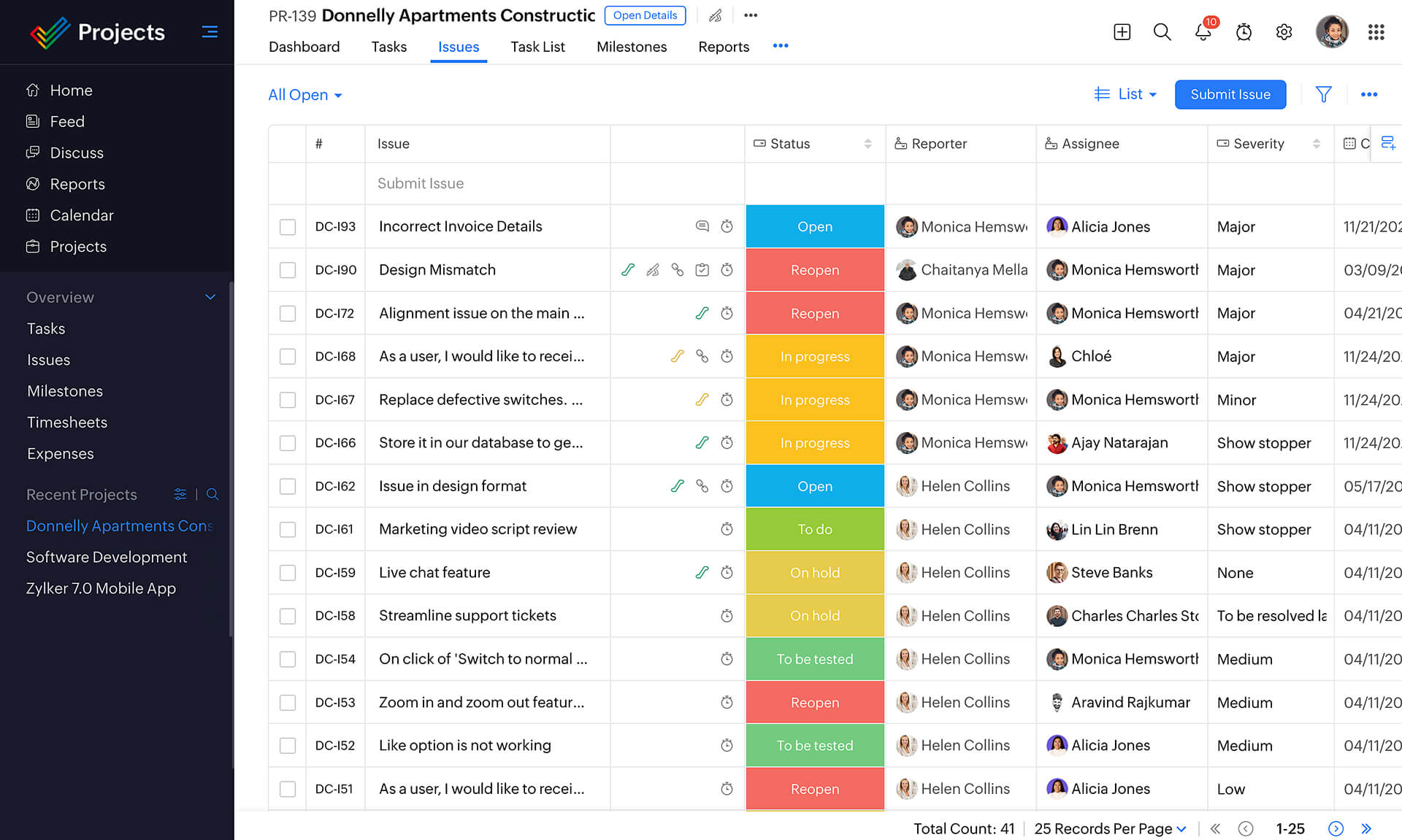Check the checkbox for issue DC-I62

pyautogui.click(x=287, y=485)
